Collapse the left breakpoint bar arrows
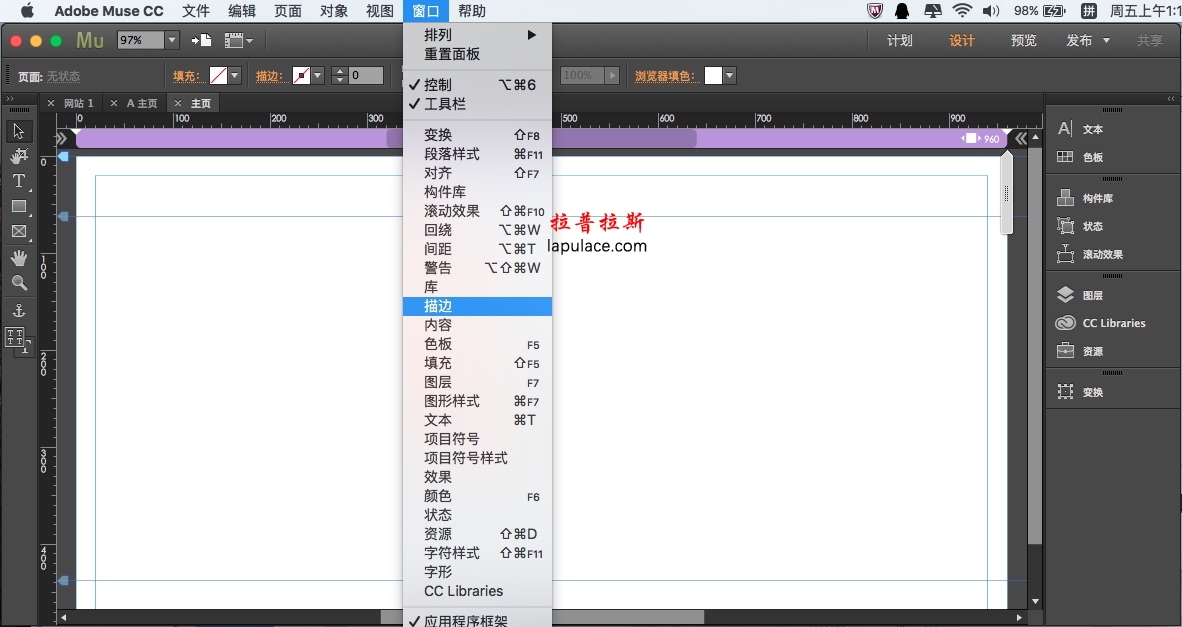This screenshot has height=627, width=1182. [62, 139]
